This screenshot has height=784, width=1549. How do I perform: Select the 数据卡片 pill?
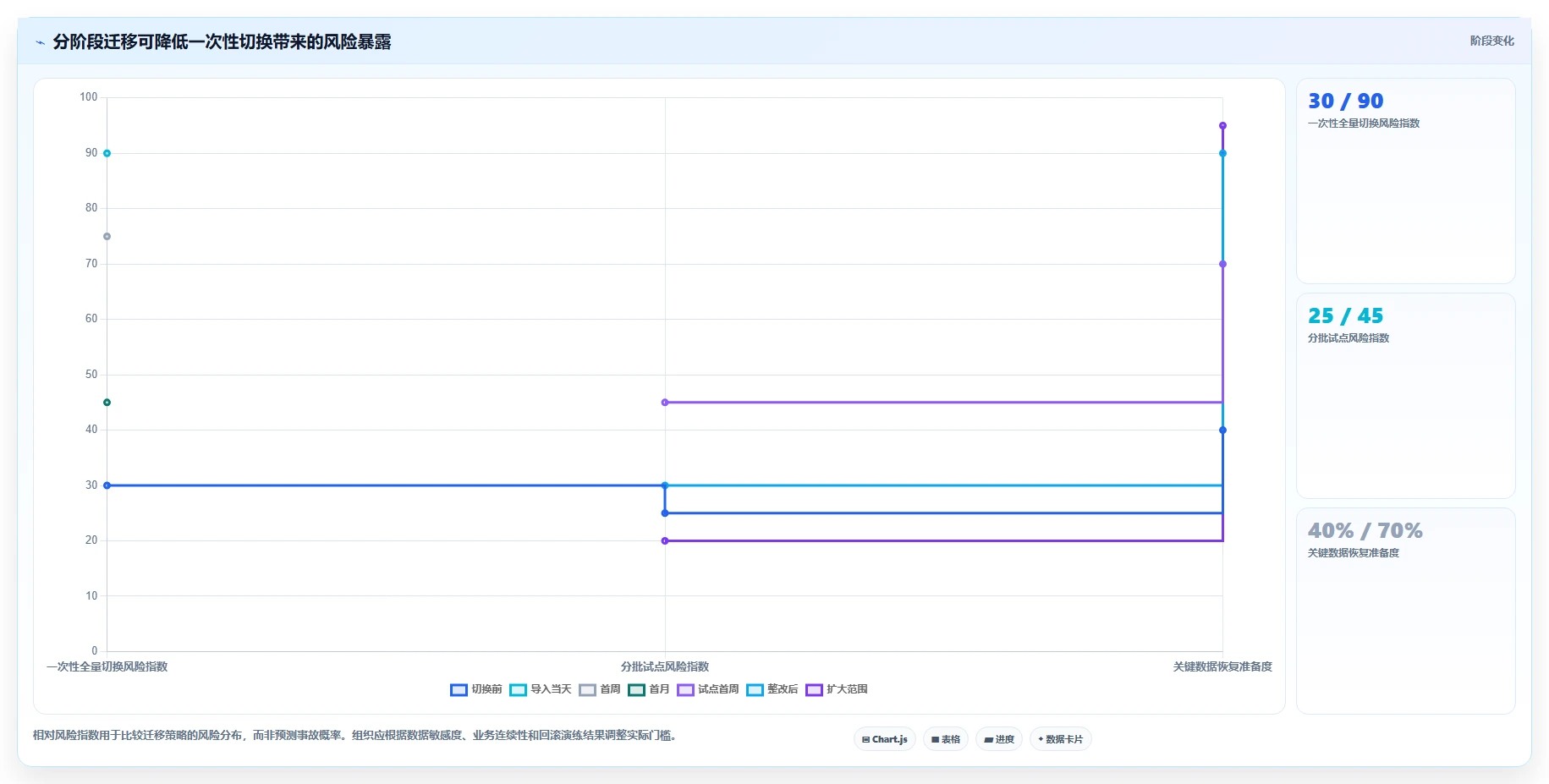(1060, 739)
